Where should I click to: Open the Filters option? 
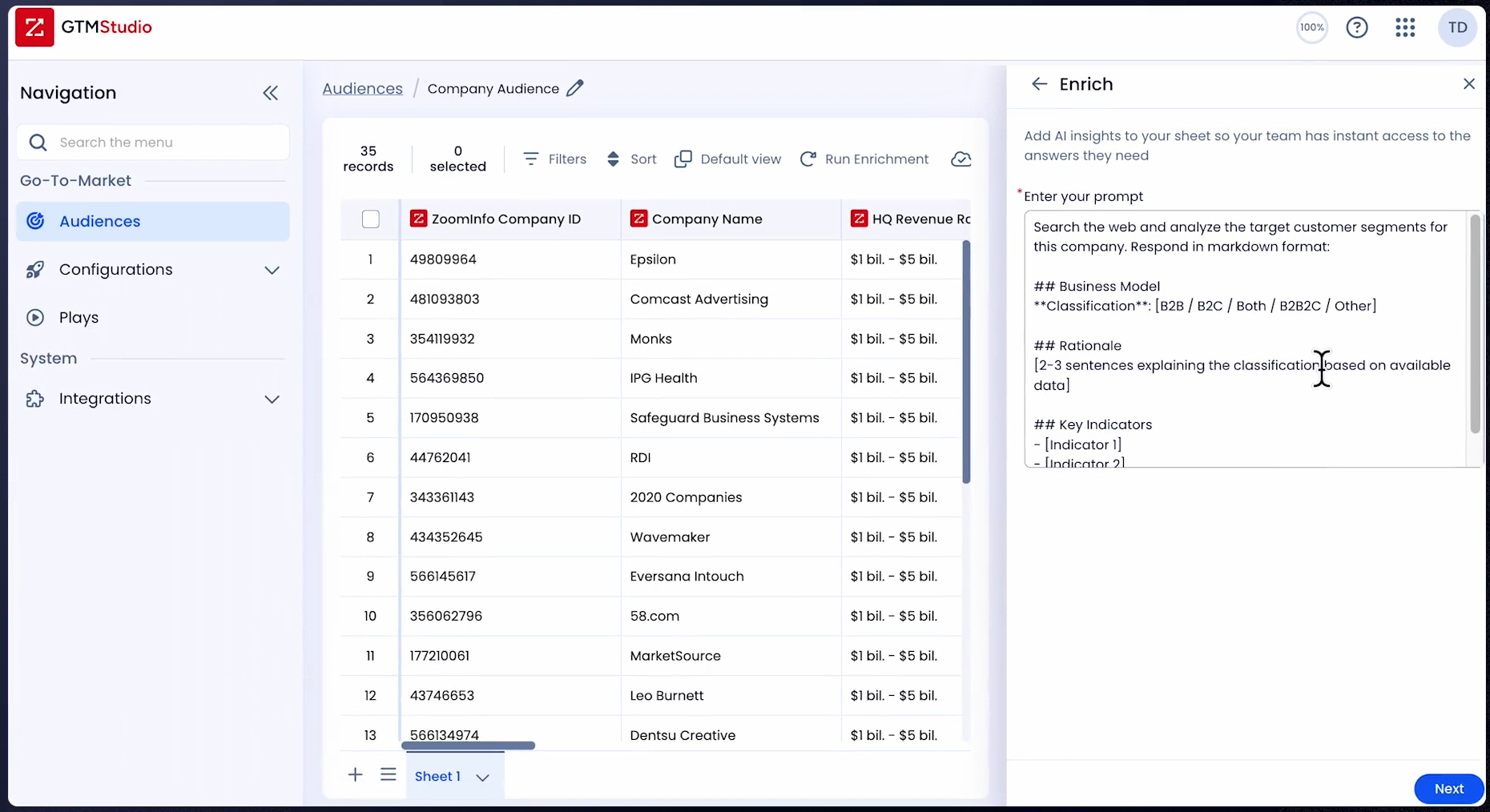(x=554, y=159)
